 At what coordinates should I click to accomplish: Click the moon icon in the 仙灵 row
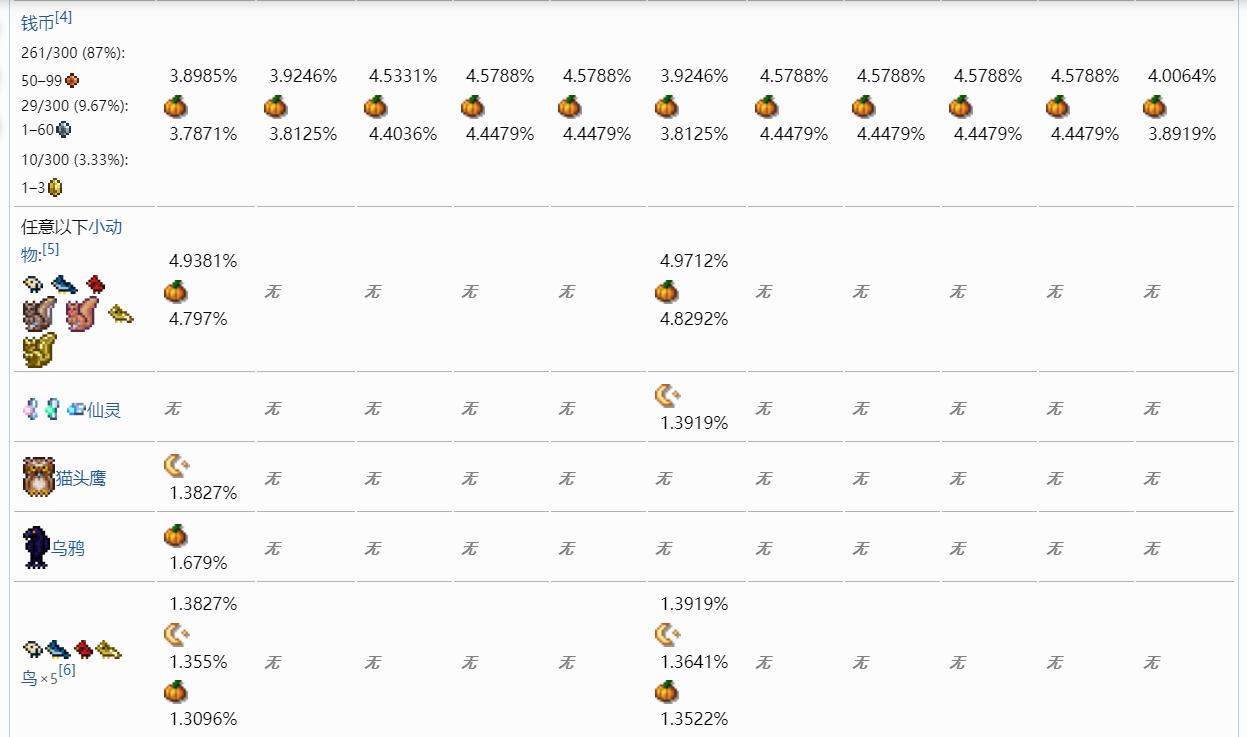click(667, 395)
